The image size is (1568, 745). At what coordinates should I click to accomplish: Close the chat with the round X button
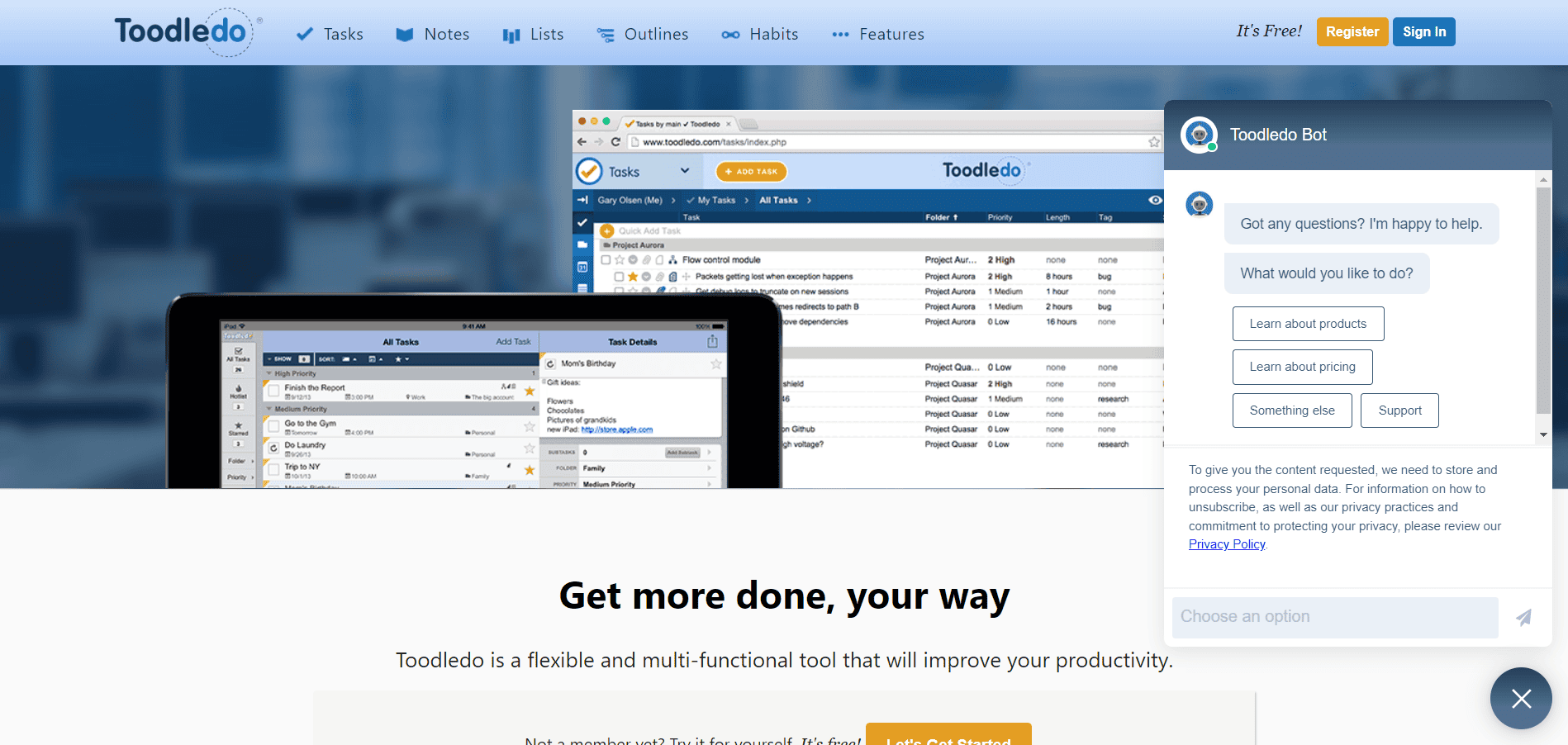pyautogui.click(x=1521, y=699)
